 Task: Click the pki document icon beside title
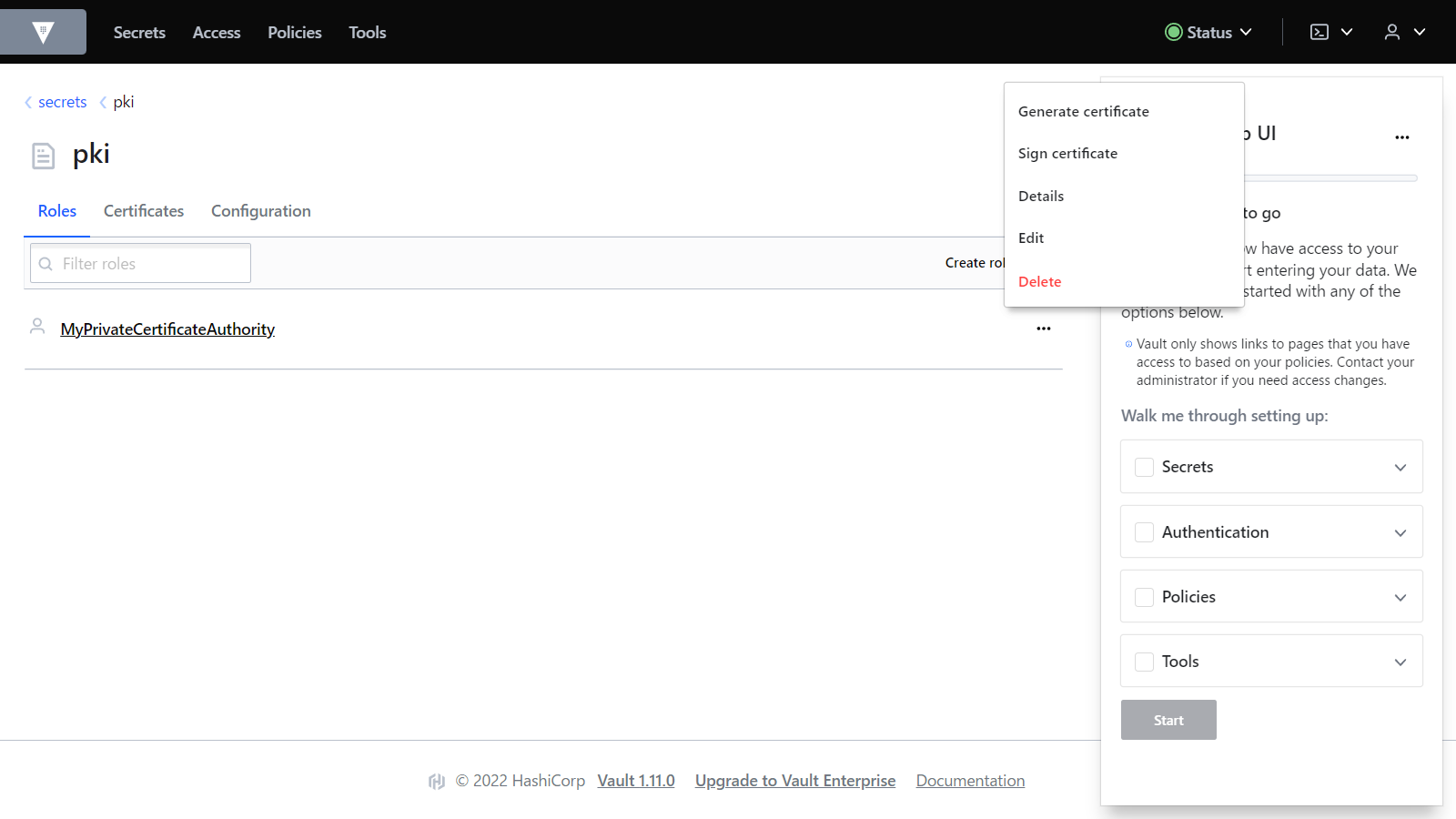(43, 156)
